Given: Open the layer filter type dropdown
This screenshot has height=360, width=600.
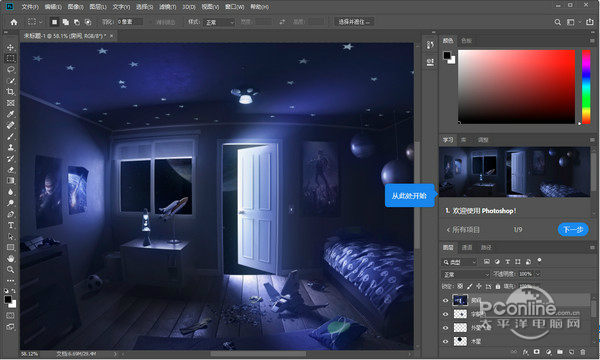Looking at the screenshot, I should click(460, 262).
